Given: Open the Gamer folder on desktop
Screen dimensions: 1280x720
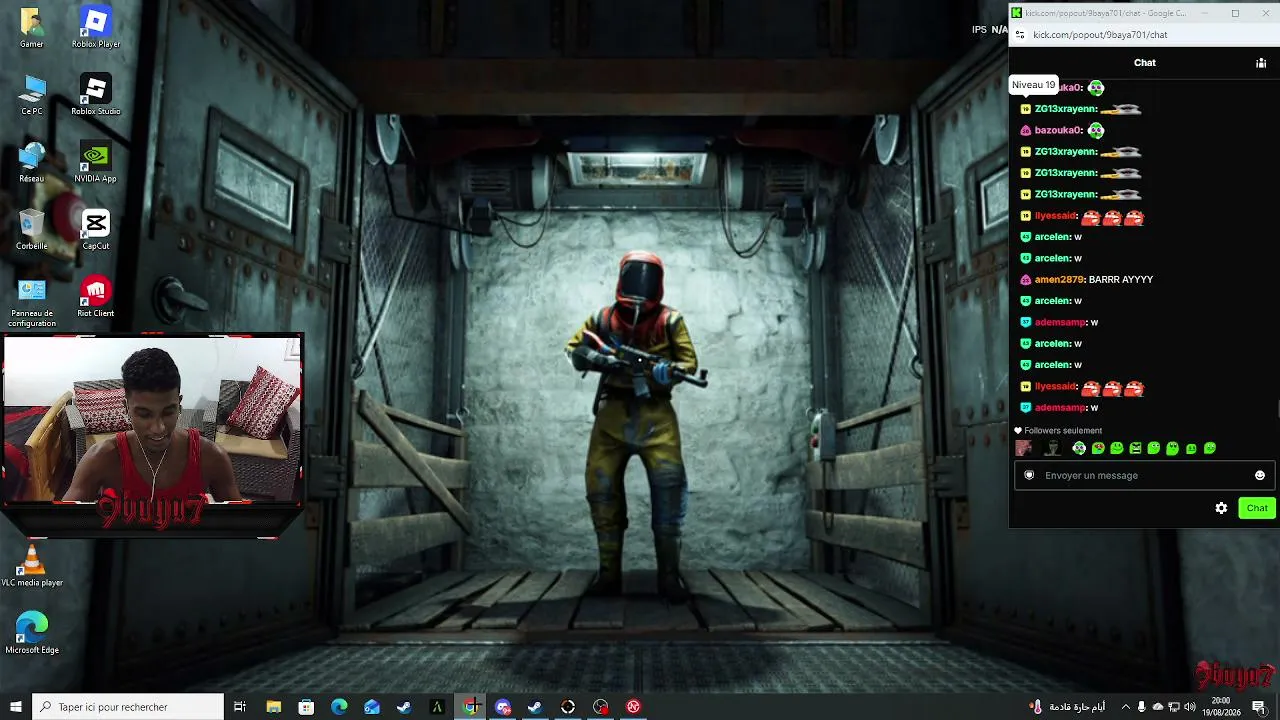Looking at the screenshot, I should (32, 28).
